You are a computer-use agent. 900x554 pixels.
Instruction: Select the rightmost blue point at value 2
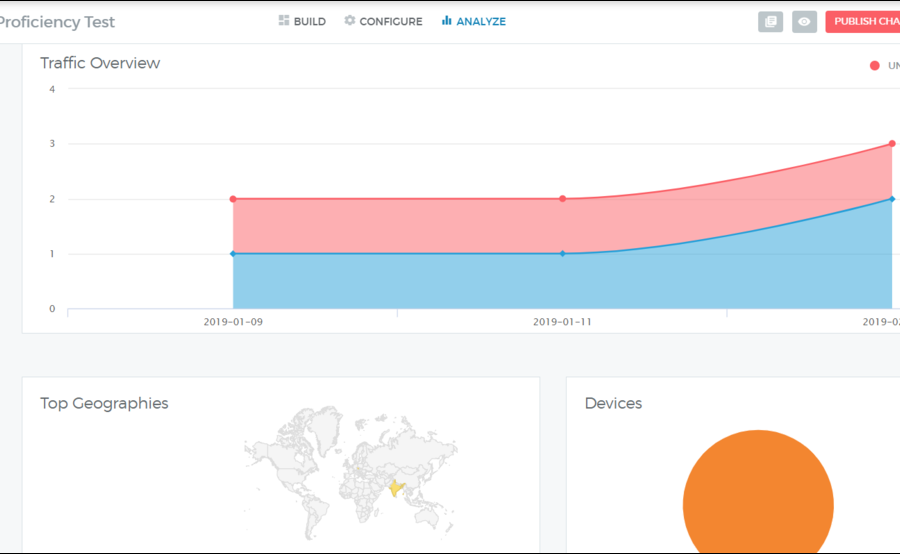point(891,199)
